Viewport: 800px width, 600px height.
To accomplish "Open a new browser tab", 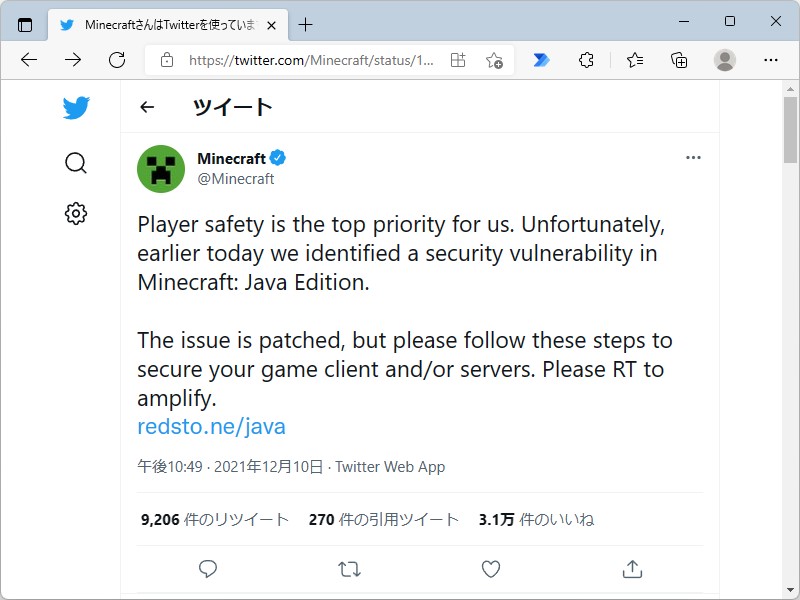I will coord(306,25).
